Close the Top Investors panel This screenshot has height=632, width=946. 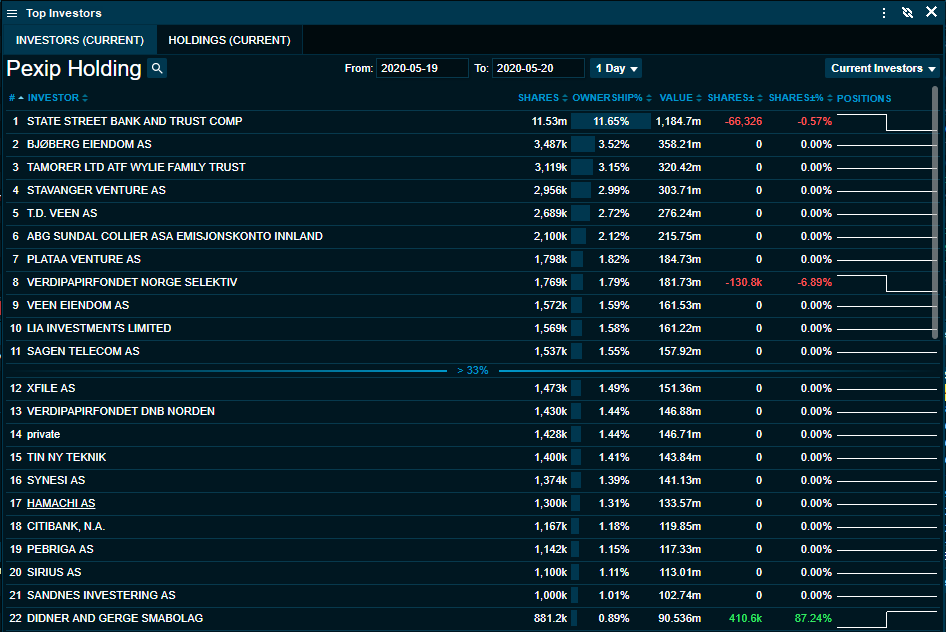932,12
